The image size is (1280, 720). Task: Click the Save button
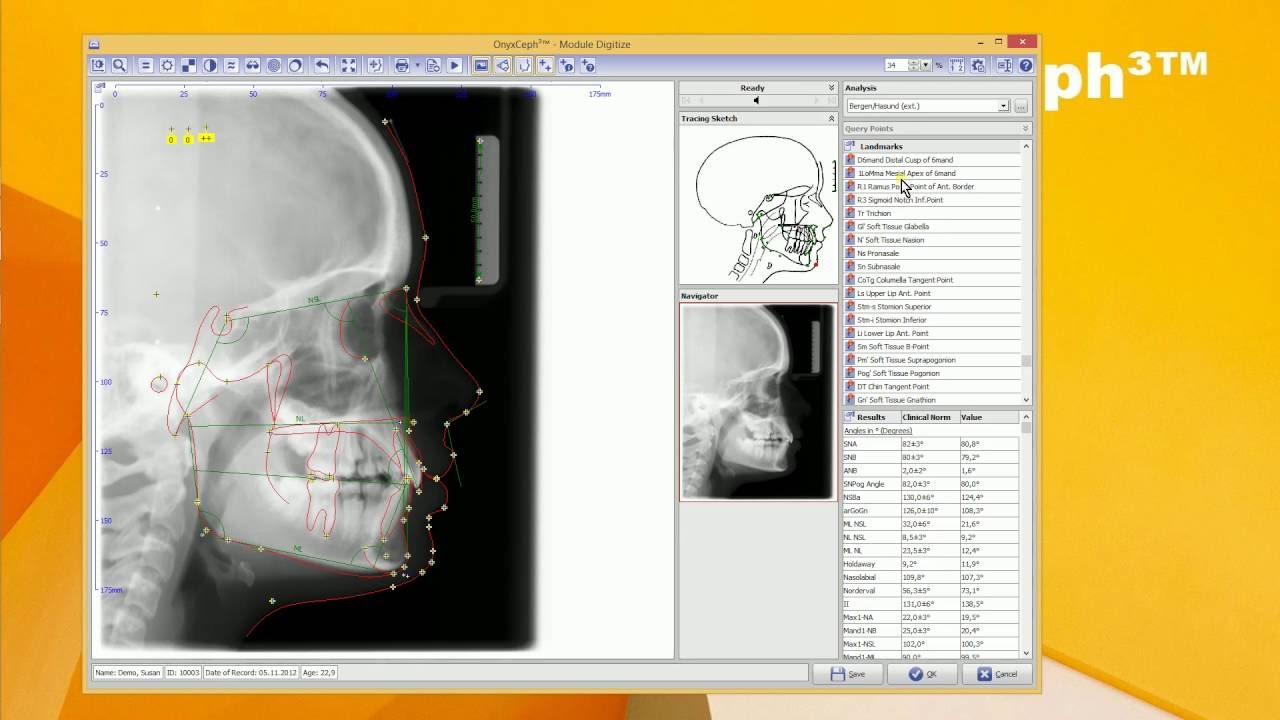848,674
